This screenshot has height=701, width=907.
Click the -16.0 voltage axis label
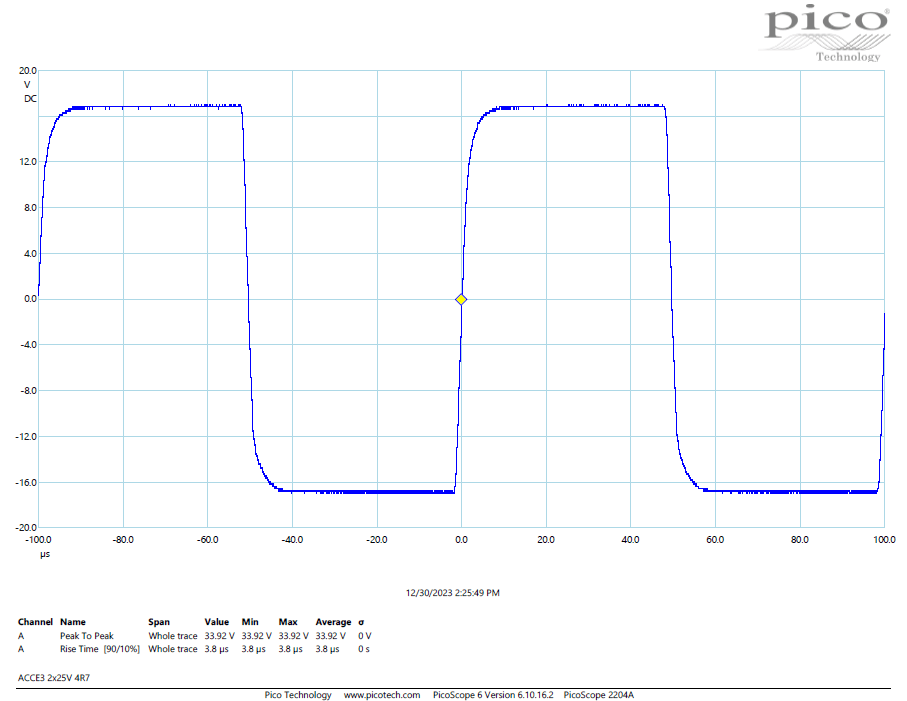pyautogui.click(x=26, y=482)
